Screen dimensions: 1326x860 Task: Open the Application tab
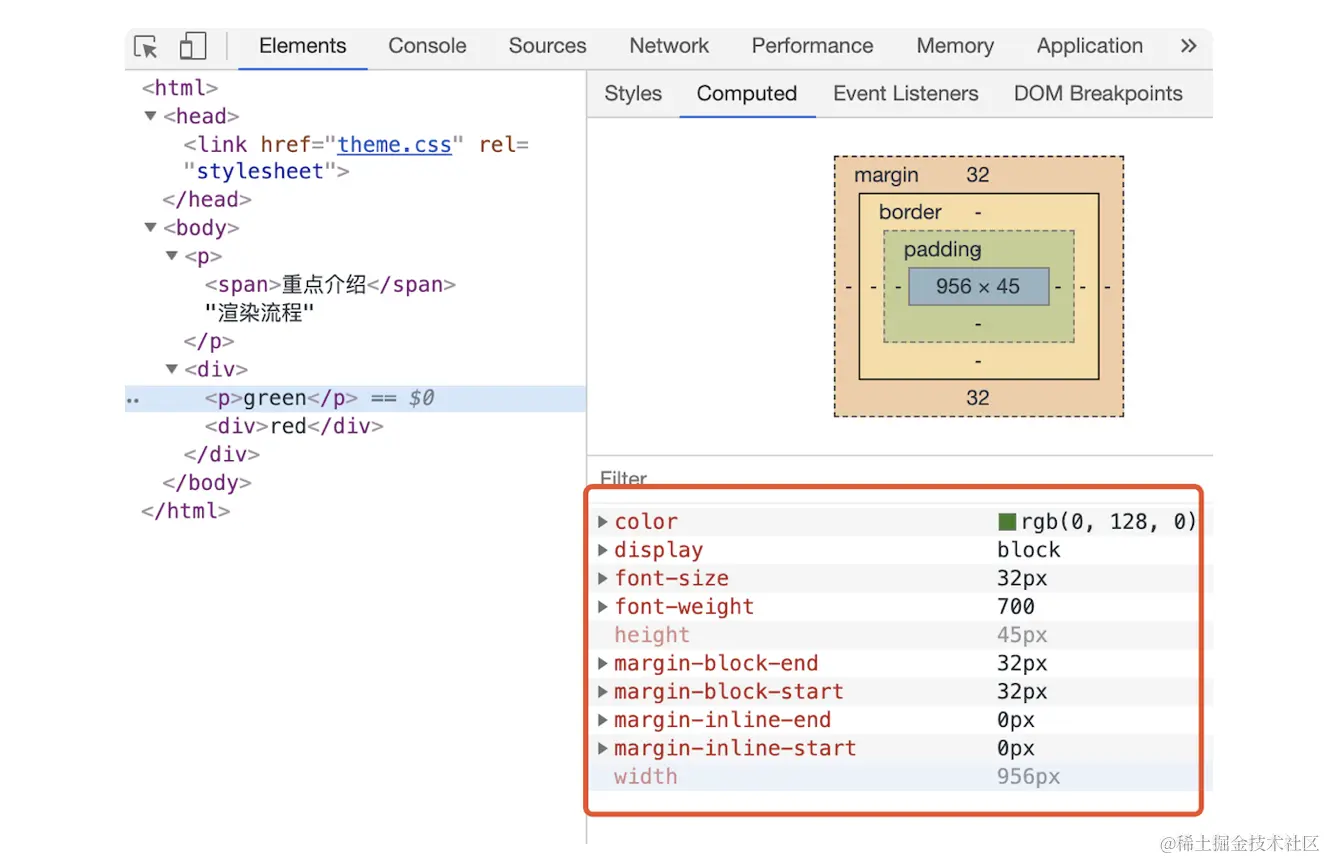(x=1089, y=46)
